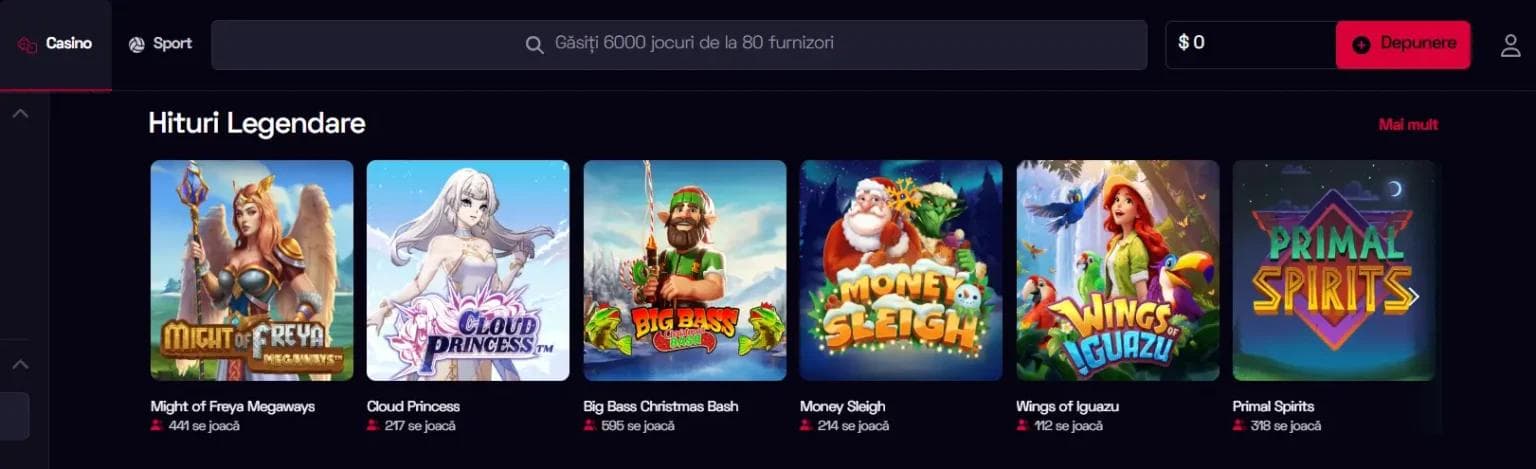Collapse the lower sidebar section chevron
Viewport: 1536px width, 469px height.
(20, 365)
